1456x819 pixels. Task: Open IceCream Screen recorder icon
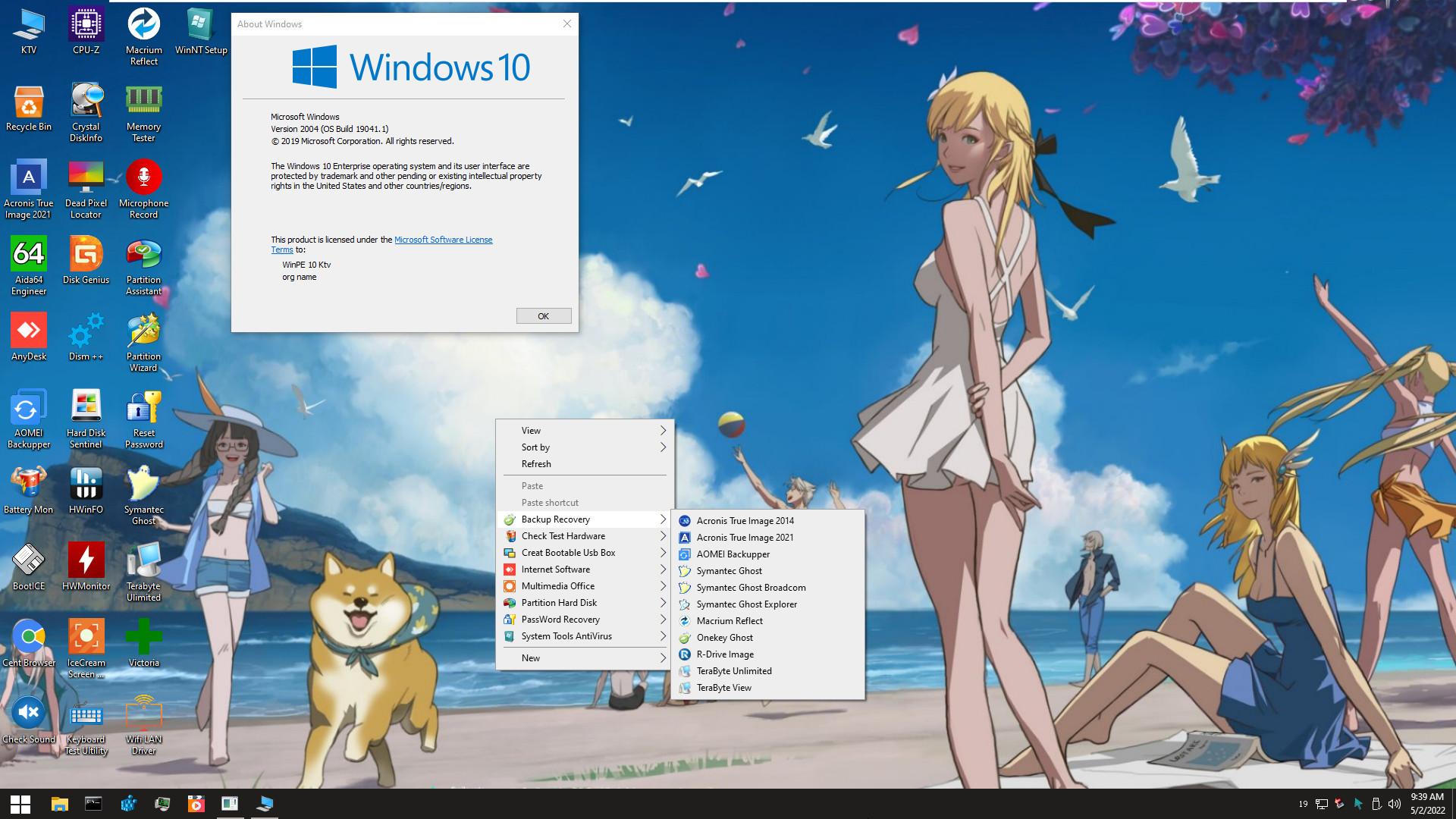(x=86, y=649)
